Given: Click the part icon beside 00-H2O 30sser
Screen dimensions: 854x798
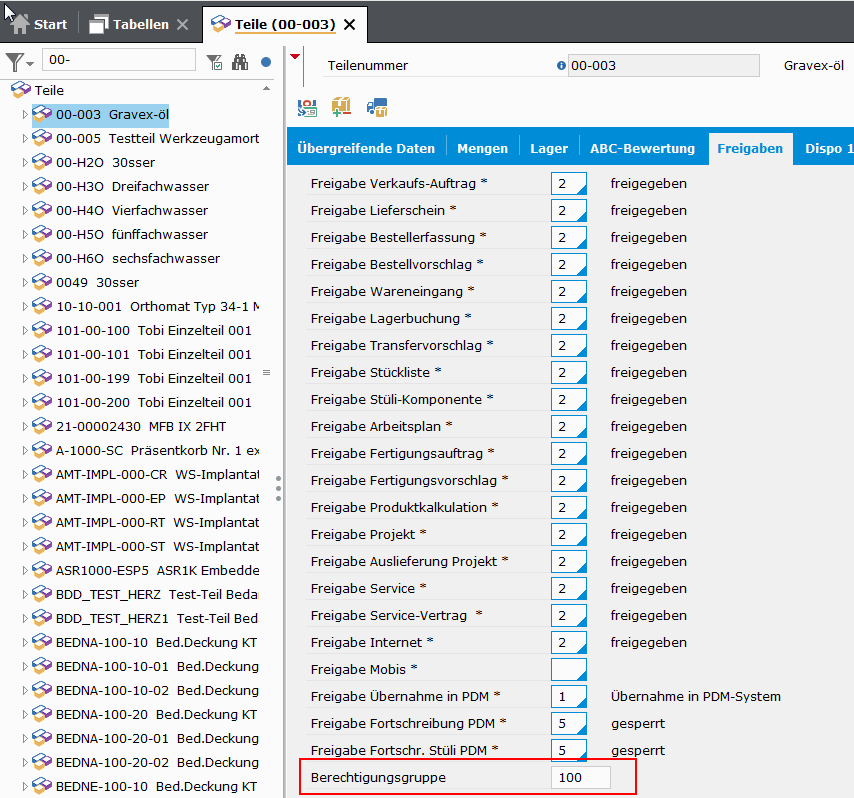Looking at the screenshot, I should pos(42,162).
